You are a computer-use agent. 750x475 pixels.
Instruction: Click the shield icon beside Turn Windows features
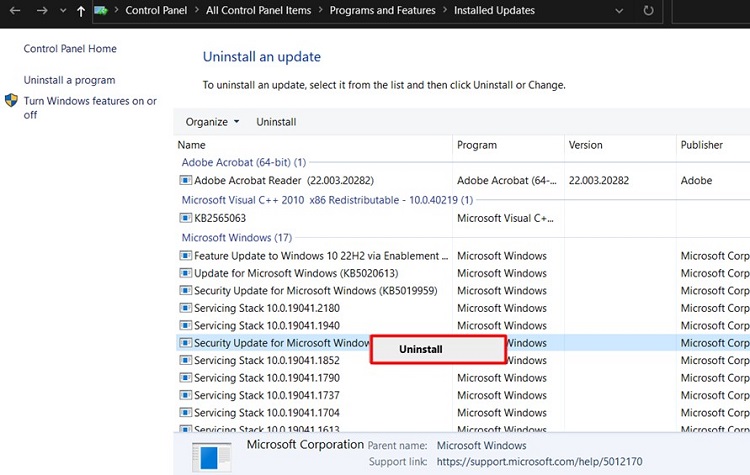tap(11, 101)
